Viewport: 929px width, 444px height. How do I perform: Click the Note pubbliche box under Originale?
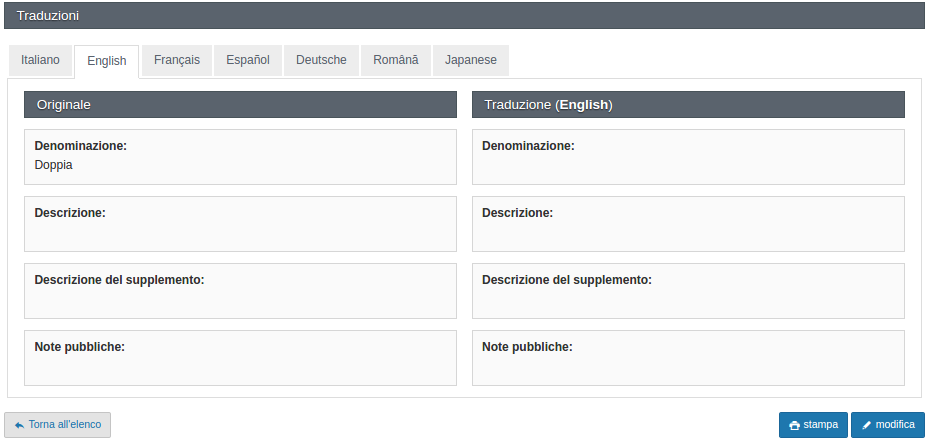pyautogui.click(x=240, y=358)
